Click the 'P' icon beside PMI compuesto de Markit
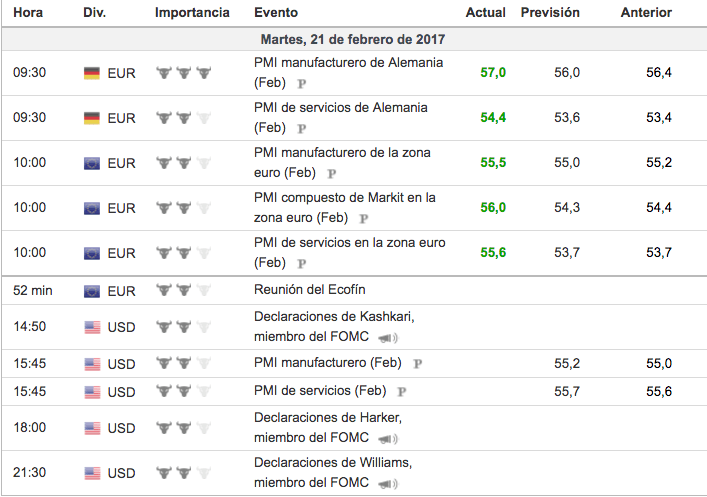Screen dimensions: 707x497 (364, 218)
